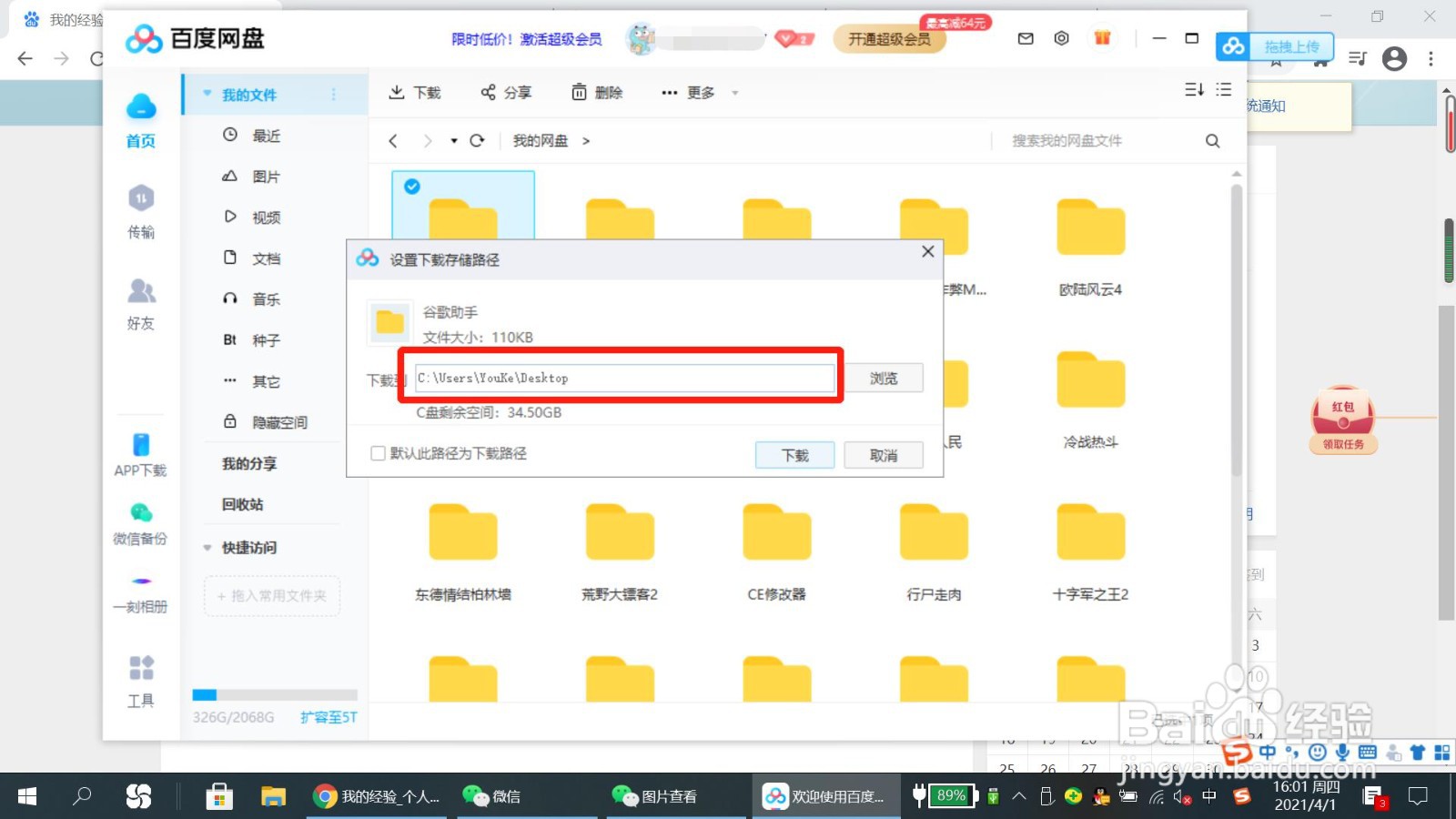
Task: Collapse the 快捷访问 section
Action: point(207,548)
